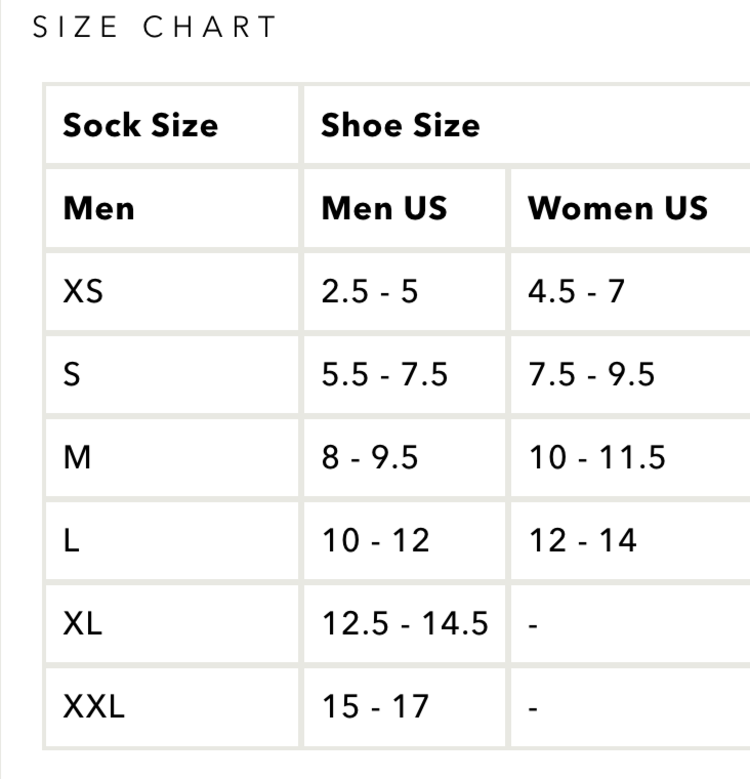Click the SIZE CHART heading
This screenshot has width=750, height=779.
coord(155,28)
